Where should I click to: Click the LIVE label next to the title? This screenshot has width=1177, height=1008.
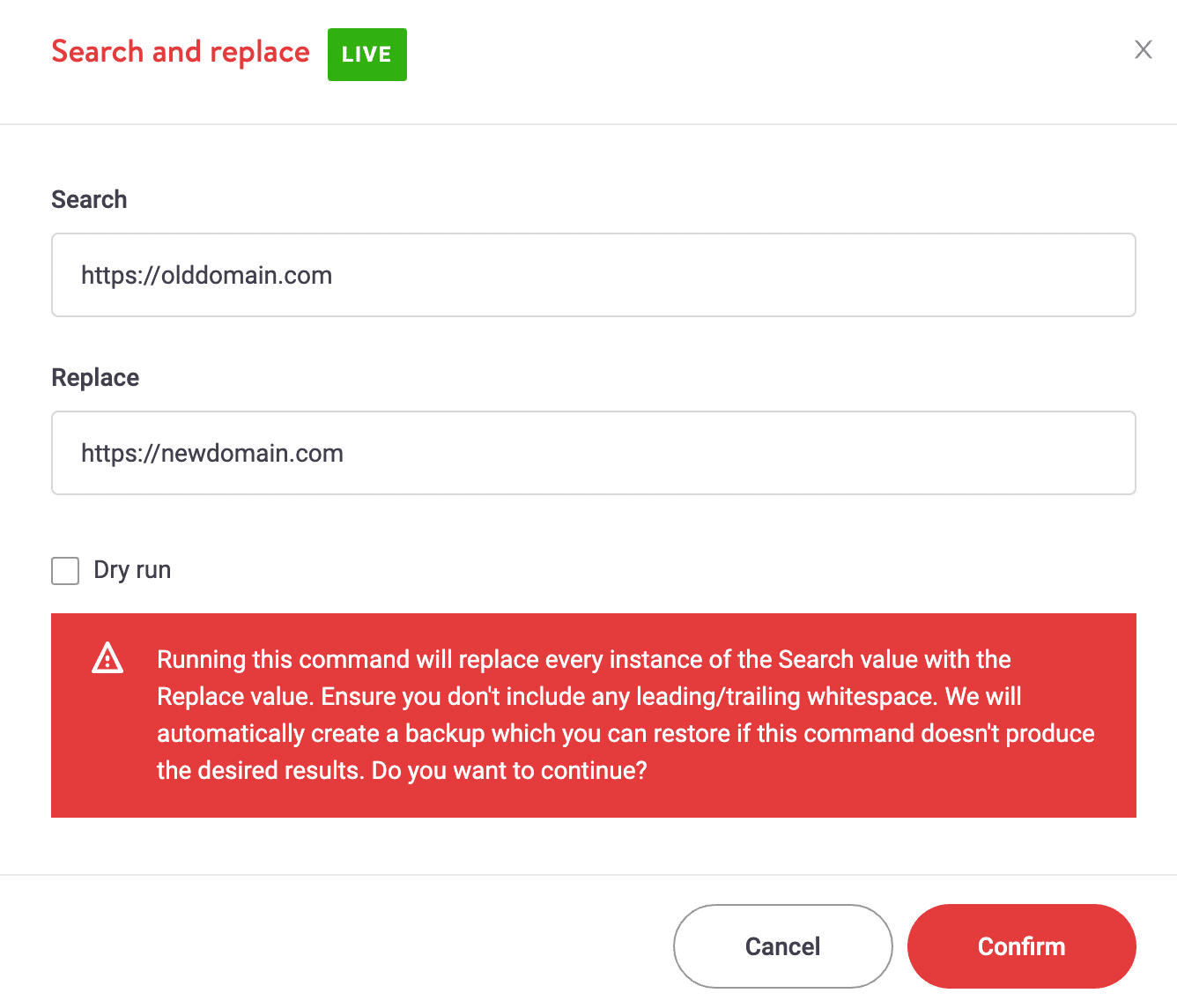click(366, 54)
